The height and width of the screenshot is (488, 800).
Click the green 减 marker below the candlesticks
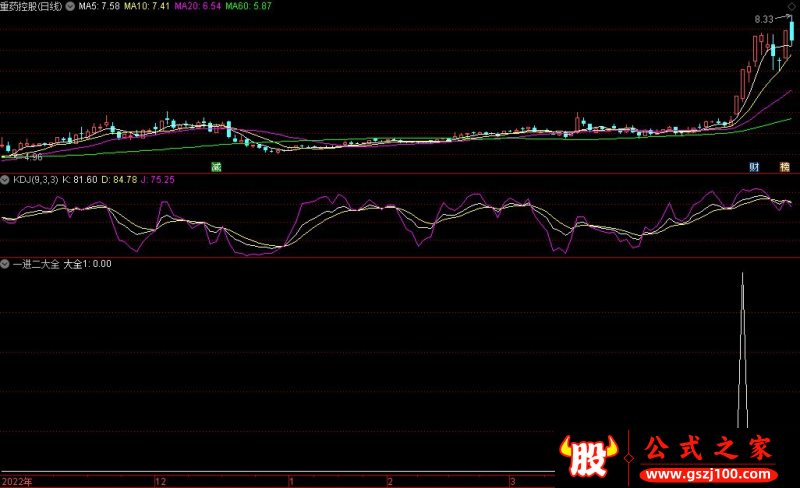click(214, 166)
